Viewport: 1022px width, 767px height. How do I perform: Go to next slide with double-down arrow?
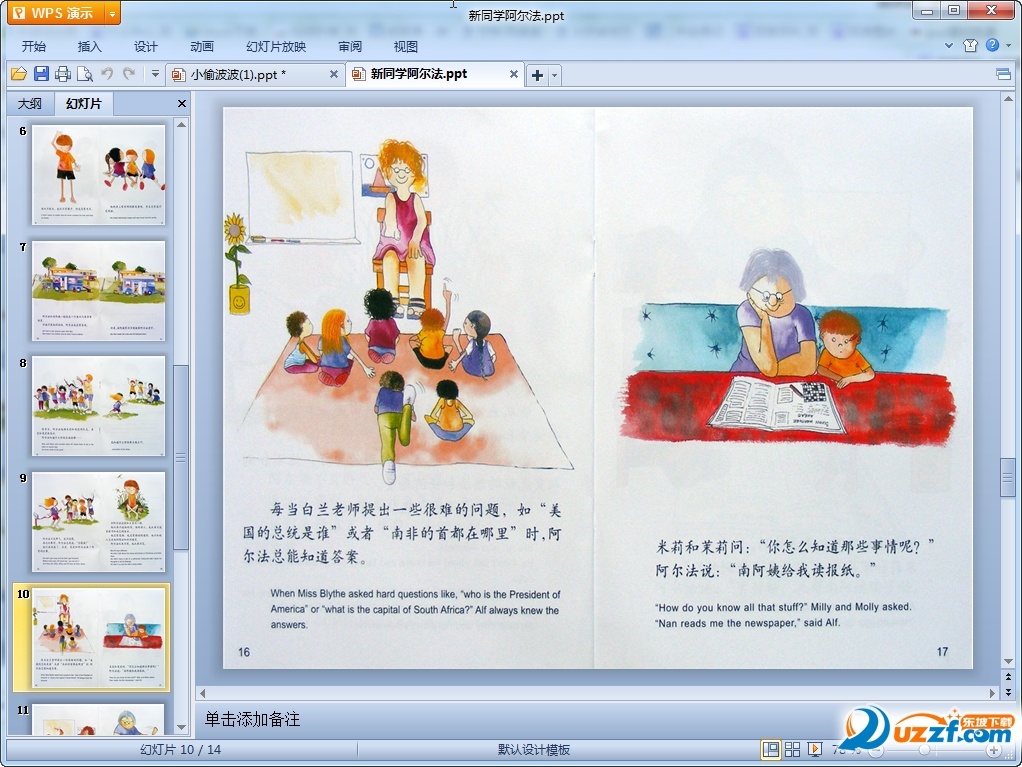point(1008,692)
